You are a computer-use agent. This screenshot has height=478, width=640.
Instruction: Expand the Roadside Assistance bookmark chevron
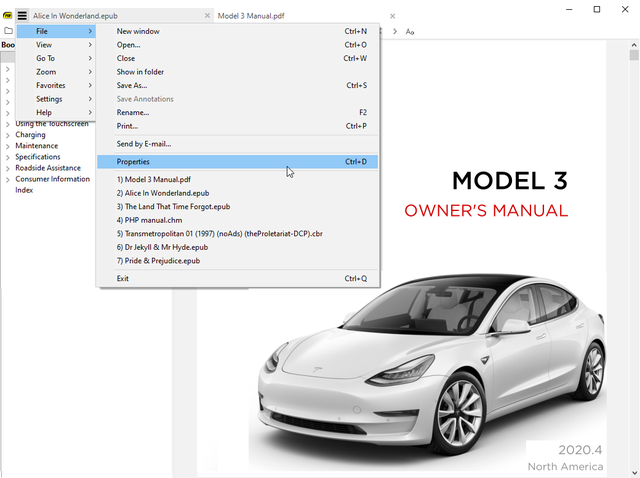click(x=8, y=168)
